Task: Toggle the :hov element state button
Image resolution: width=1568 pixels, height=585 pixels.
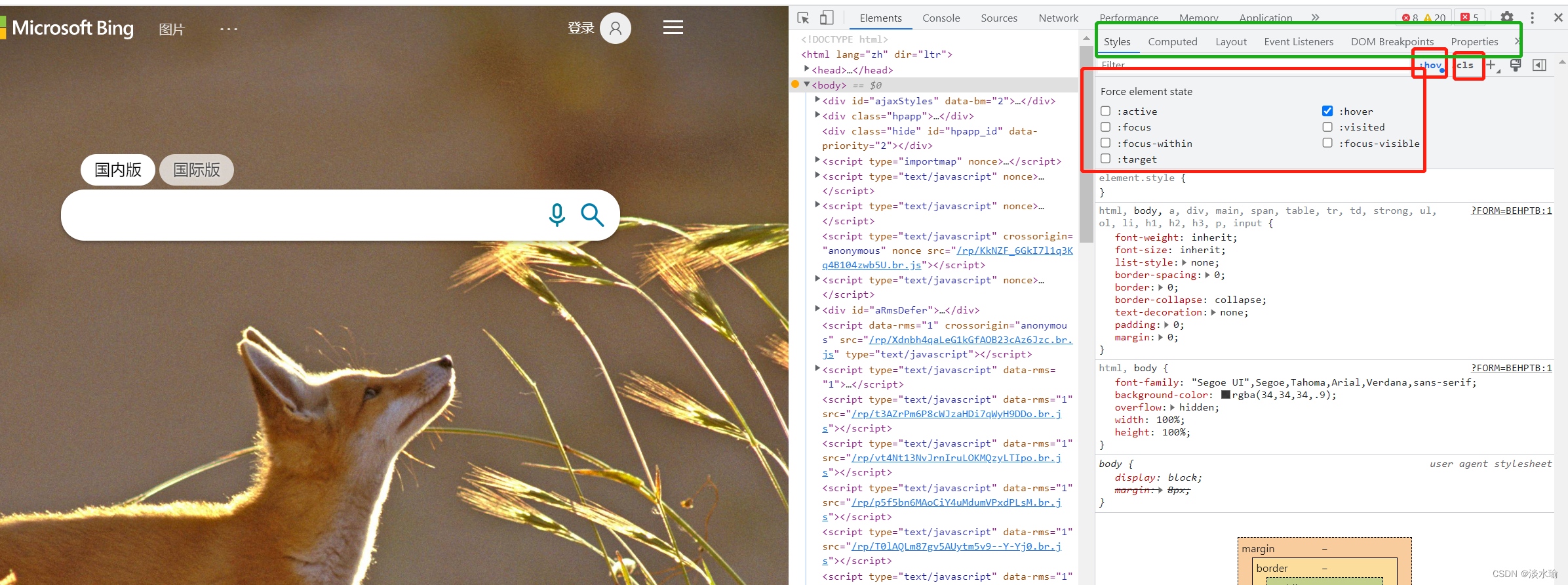Action: (1431, 65)
